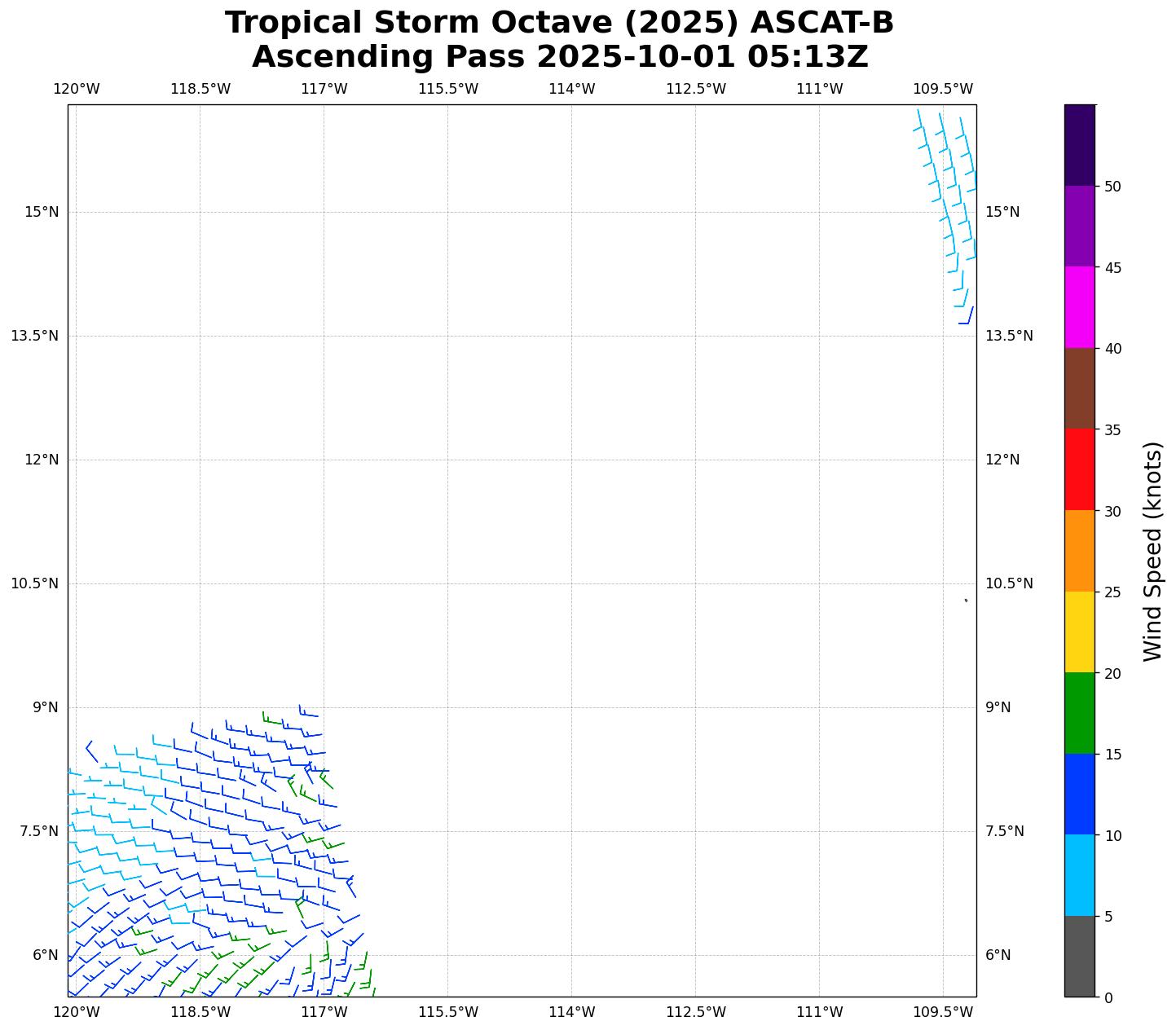The width and height of the screenshot is (1176, 1030).
Task: Click the green 15-20 knot colorbar segment
Action: [x=1079, y=713]
